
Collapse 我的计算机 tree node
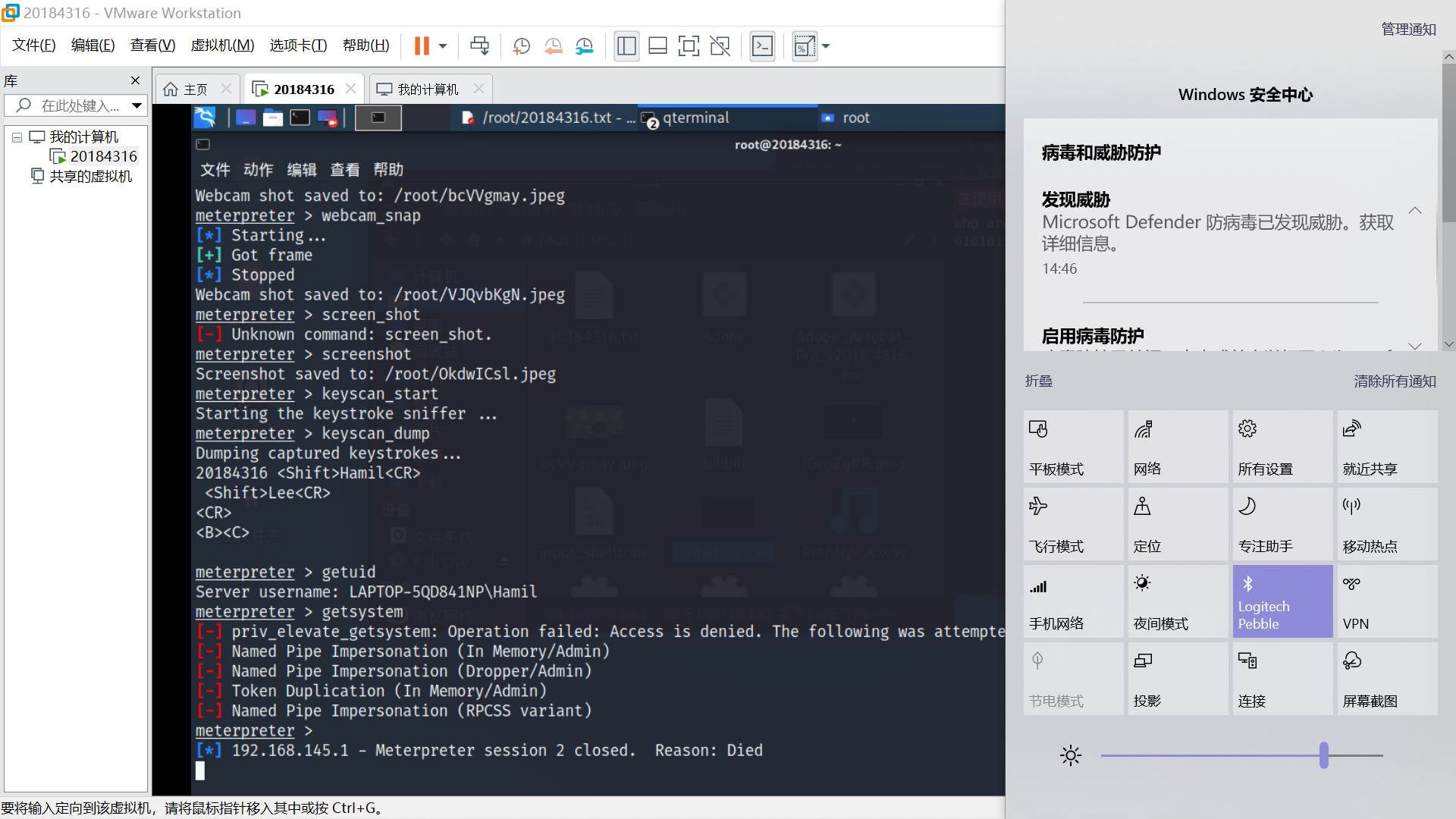17,137
